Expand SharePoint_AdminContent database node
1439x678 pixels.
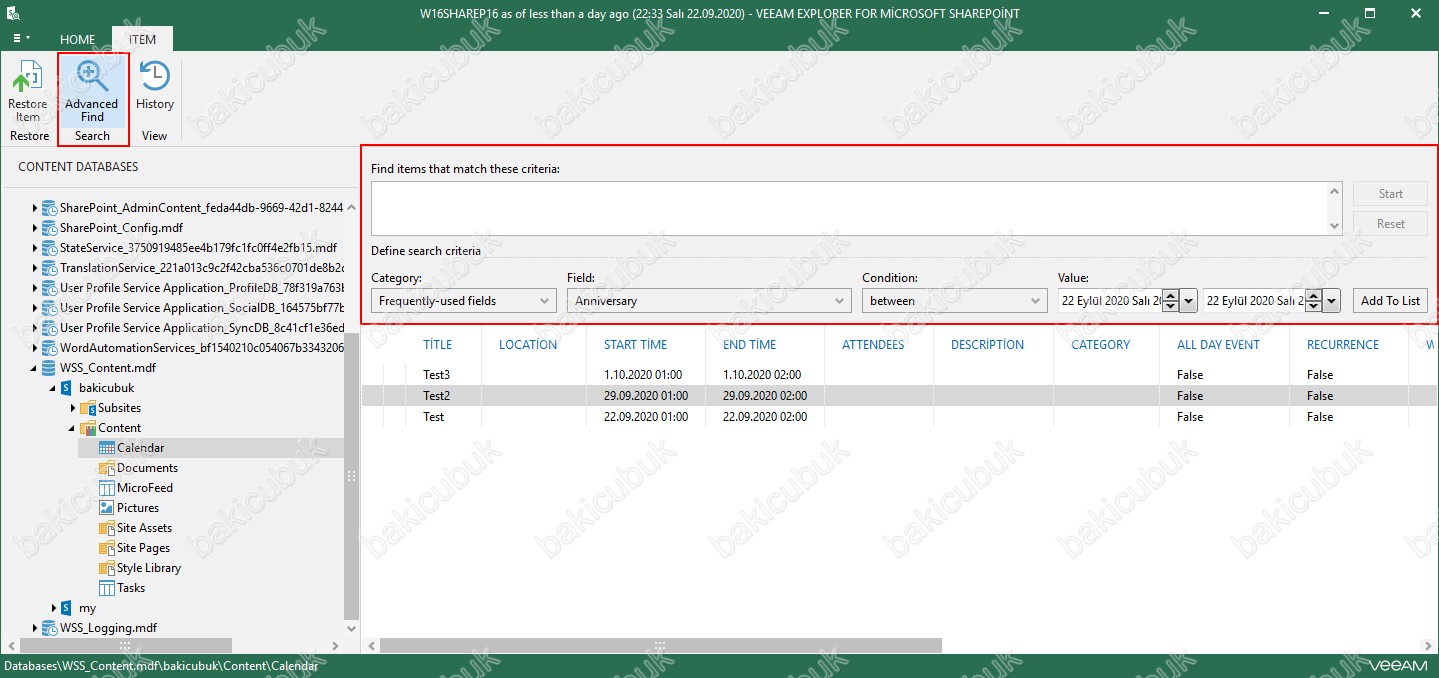[x=35, y=208]
